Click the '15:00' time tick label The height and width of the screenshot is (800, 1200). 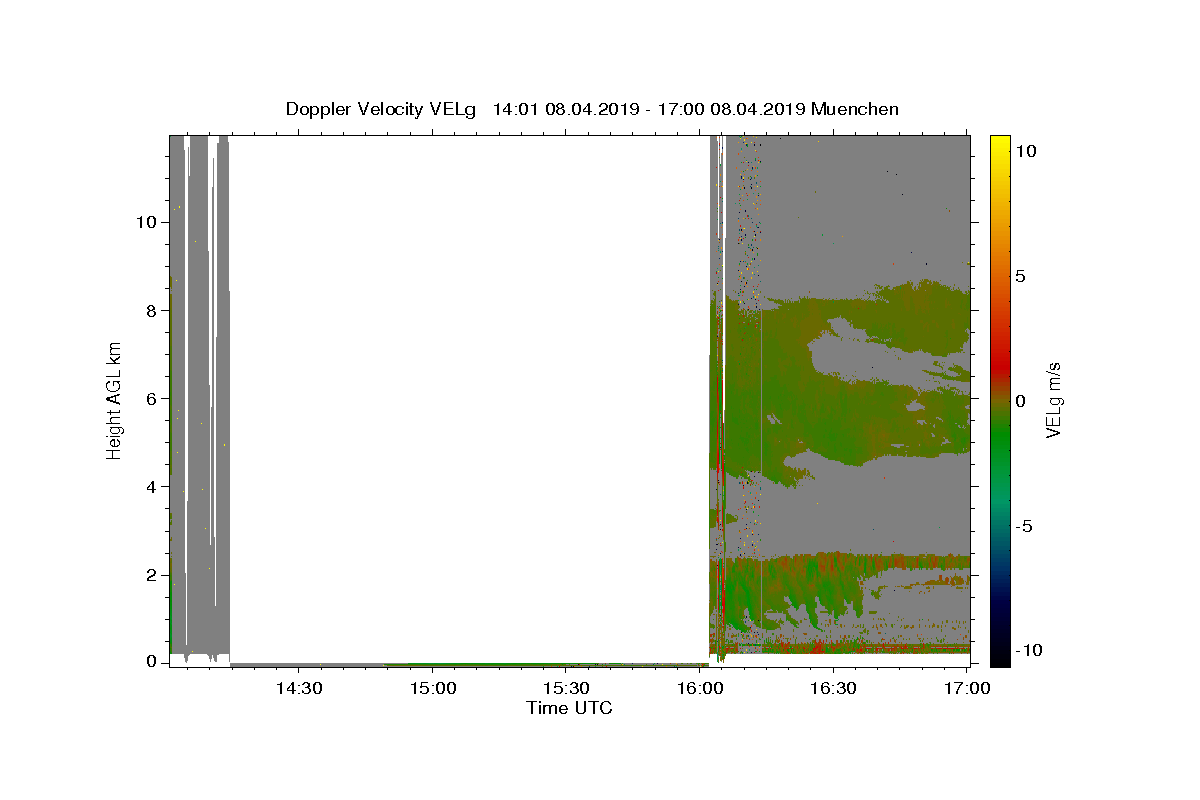click(432, 689)
